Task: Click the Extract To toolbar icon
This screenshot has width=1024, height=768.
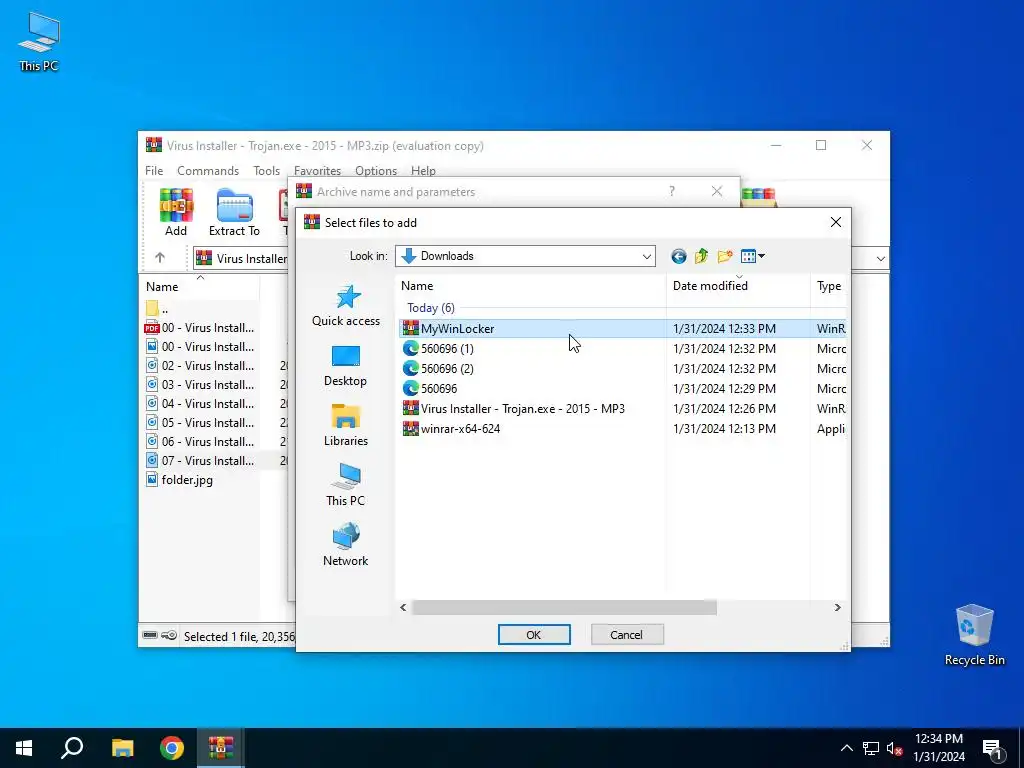Action: pos(234,212)
